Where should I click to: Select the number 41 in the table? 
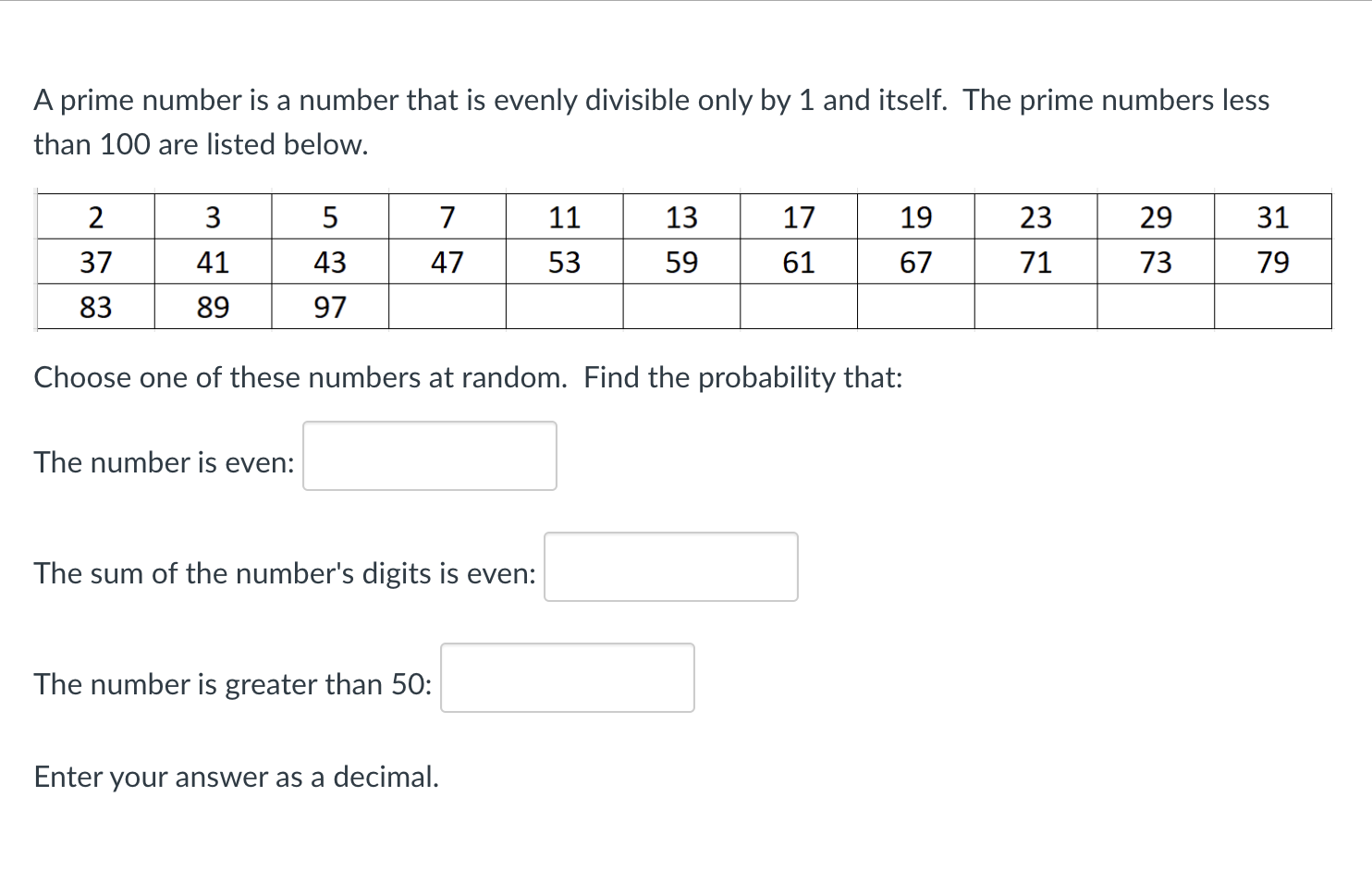213,262
